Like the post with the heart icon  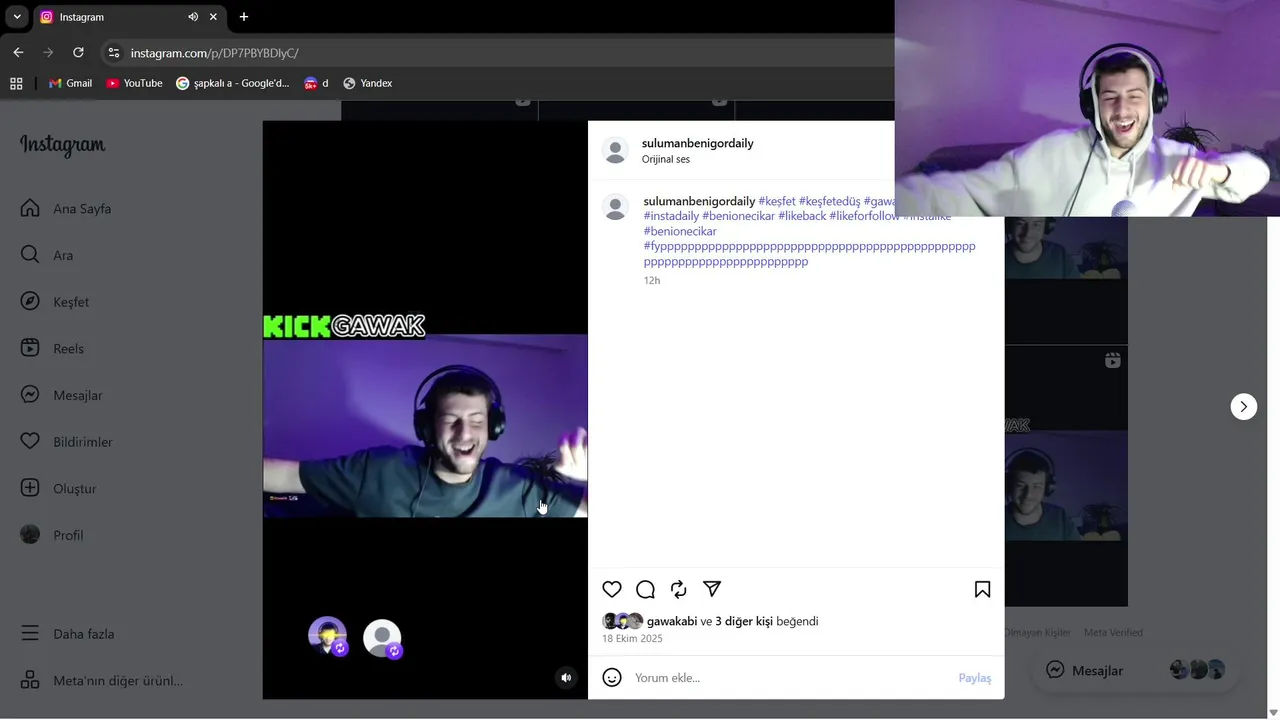(612, 590)
